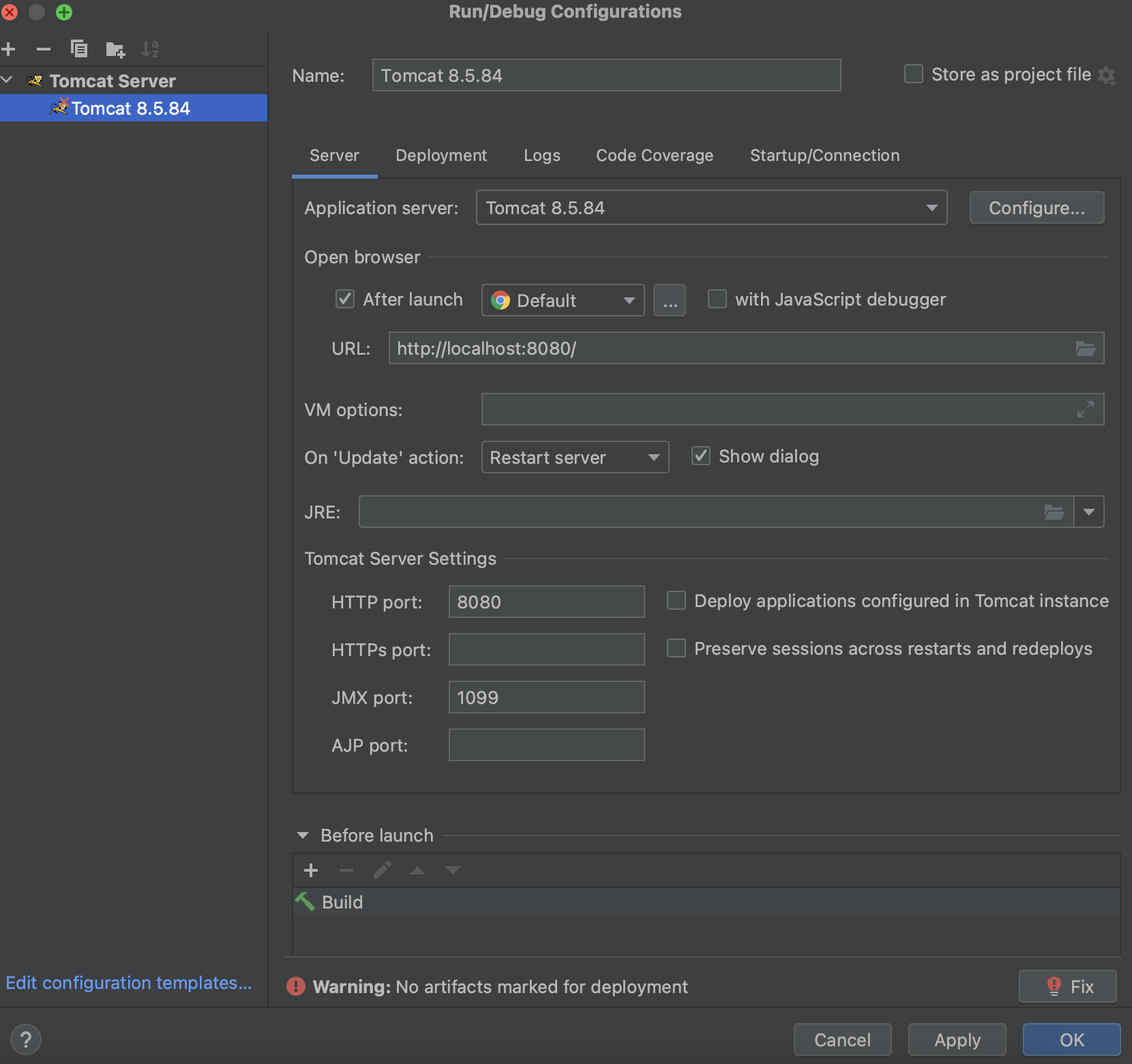Collapse Before launch section
The width and height of the screenshot is (1132, 1064).
pyautogui.click(x=303, y=836)
